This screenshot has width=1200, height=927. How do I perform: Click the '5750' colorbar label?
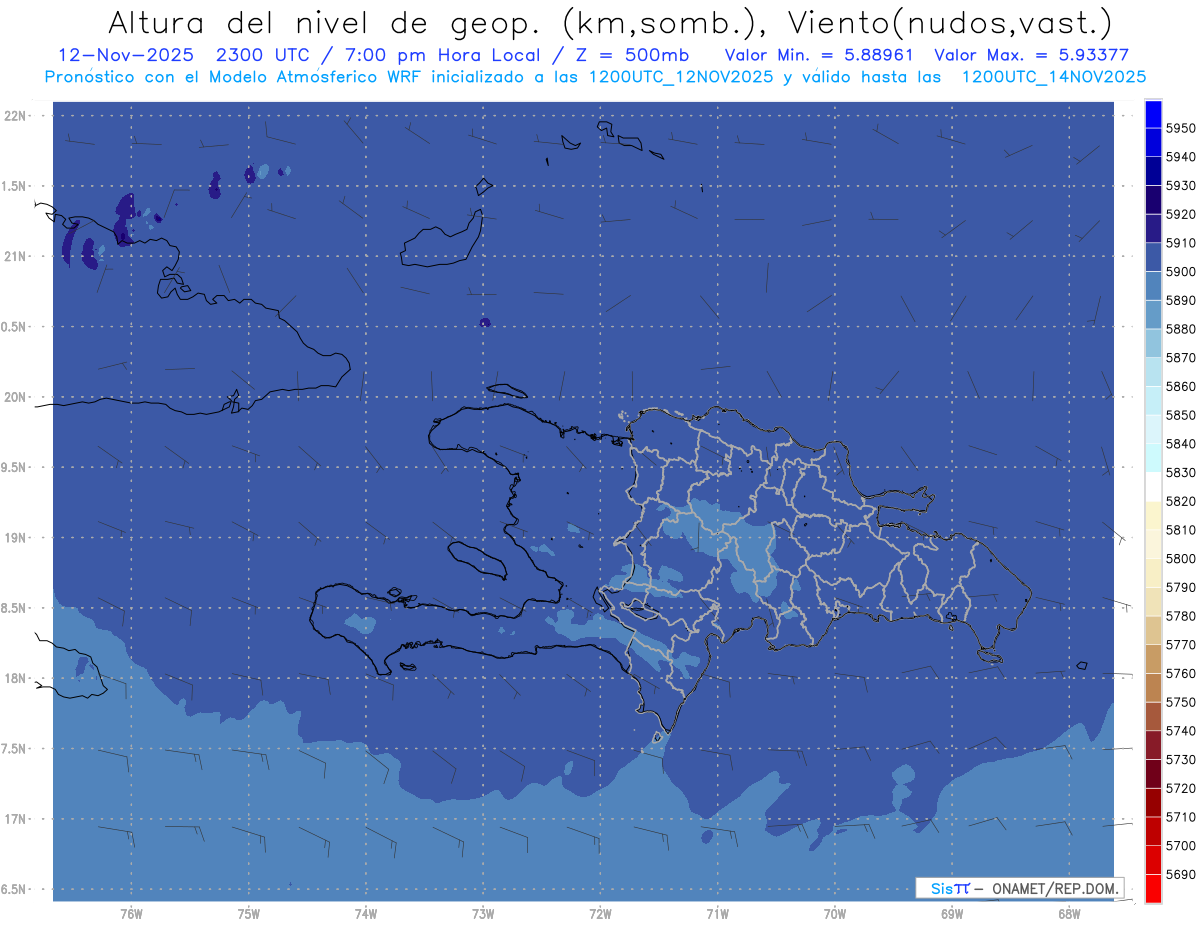tap(1180, 703)
